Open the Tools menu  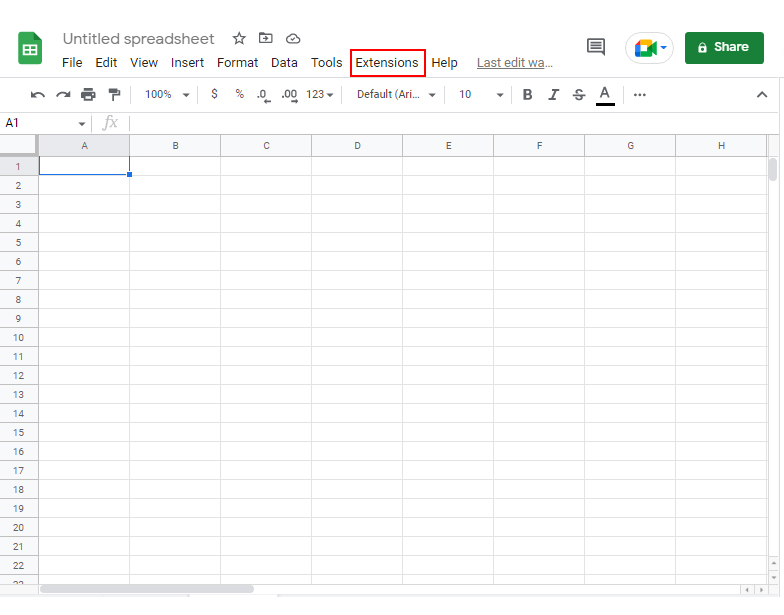[x=326, y=62]
